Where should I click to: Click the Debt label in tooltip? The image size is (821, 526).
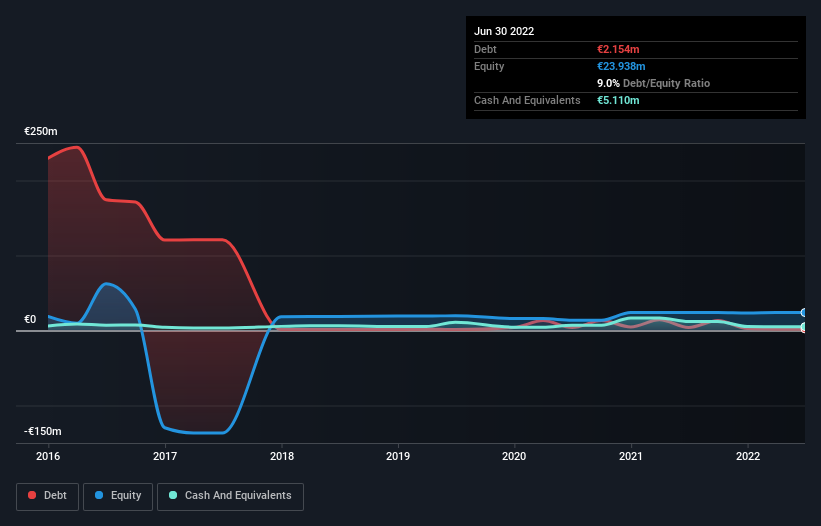point(485,49)
